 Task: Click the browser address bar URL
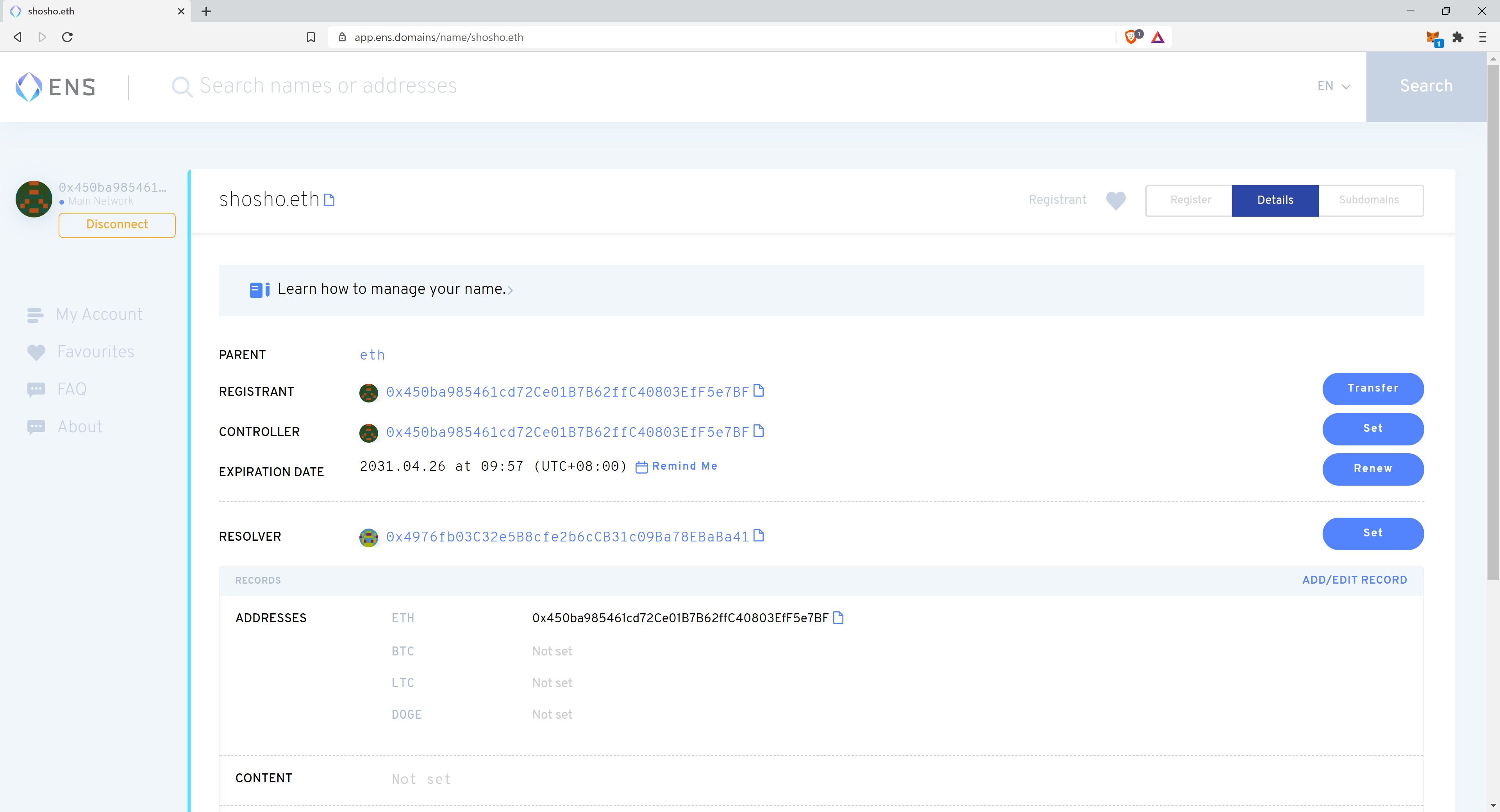pos(438,37)
